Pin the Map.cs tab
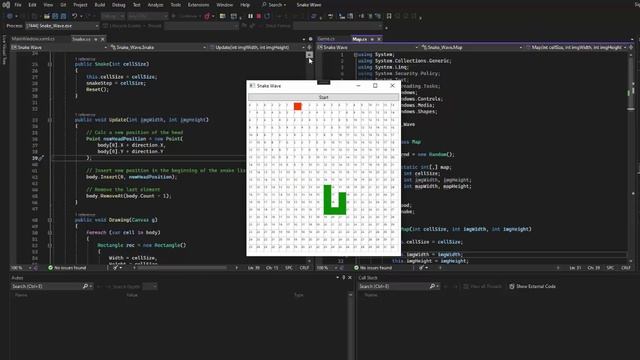Image resolution: width=640 pixels, height=360 pixels. pos(372,39)
